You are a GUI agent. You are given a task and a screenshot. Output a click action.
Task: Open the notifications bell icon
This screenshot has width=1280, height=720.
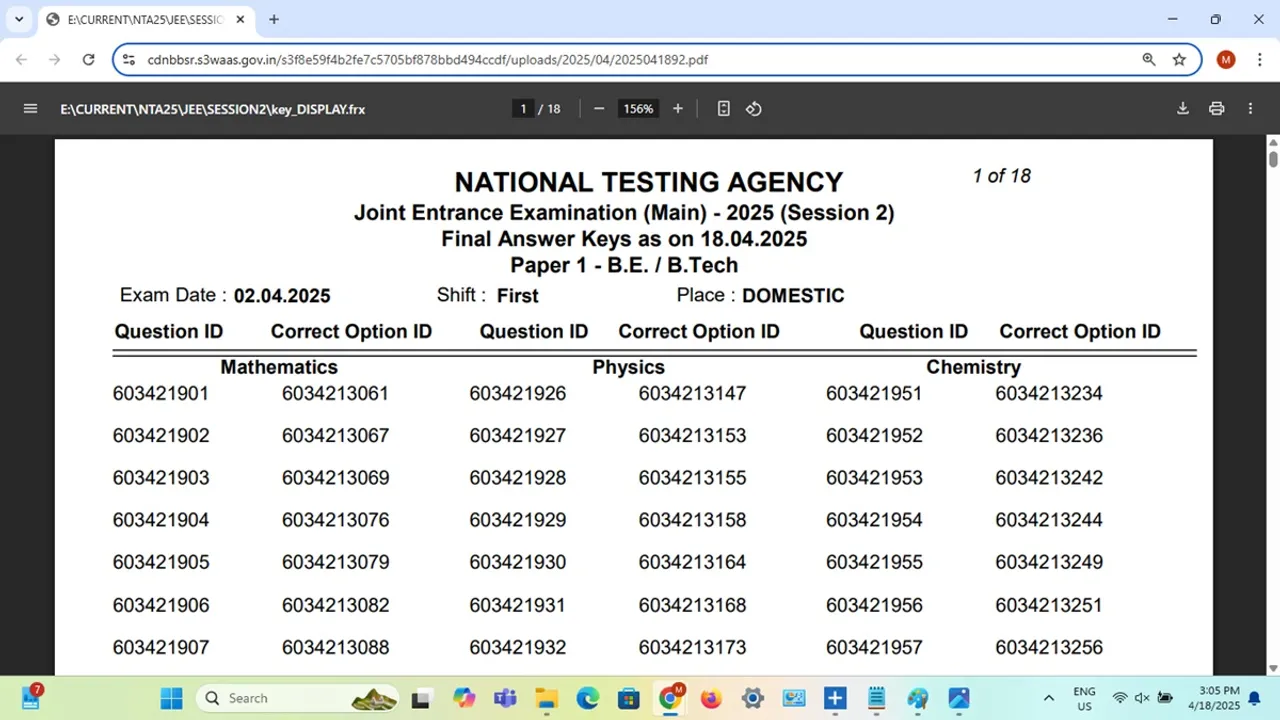click(1254, 698)
